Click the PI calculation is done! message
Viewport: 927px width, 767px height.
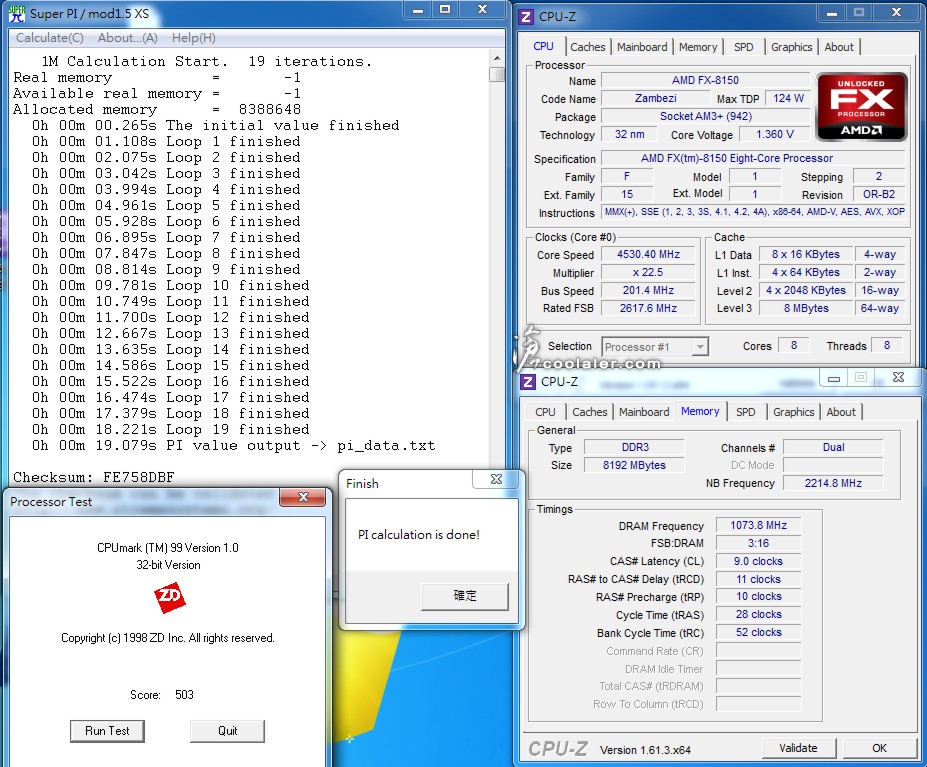pyautogui.click(x=419, y=535)
